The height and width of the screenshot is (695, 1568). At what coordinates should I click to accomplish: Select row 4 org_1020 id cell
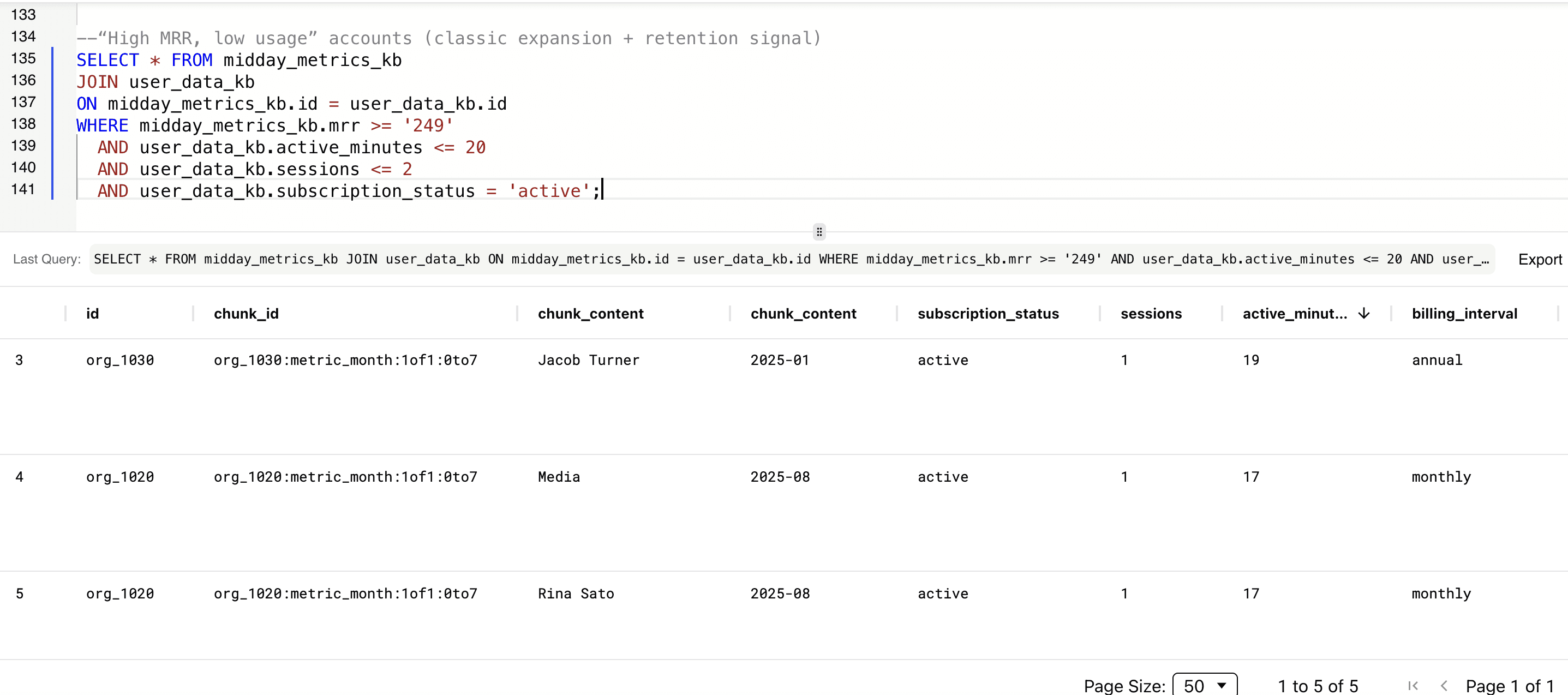(x=120, y=477)
